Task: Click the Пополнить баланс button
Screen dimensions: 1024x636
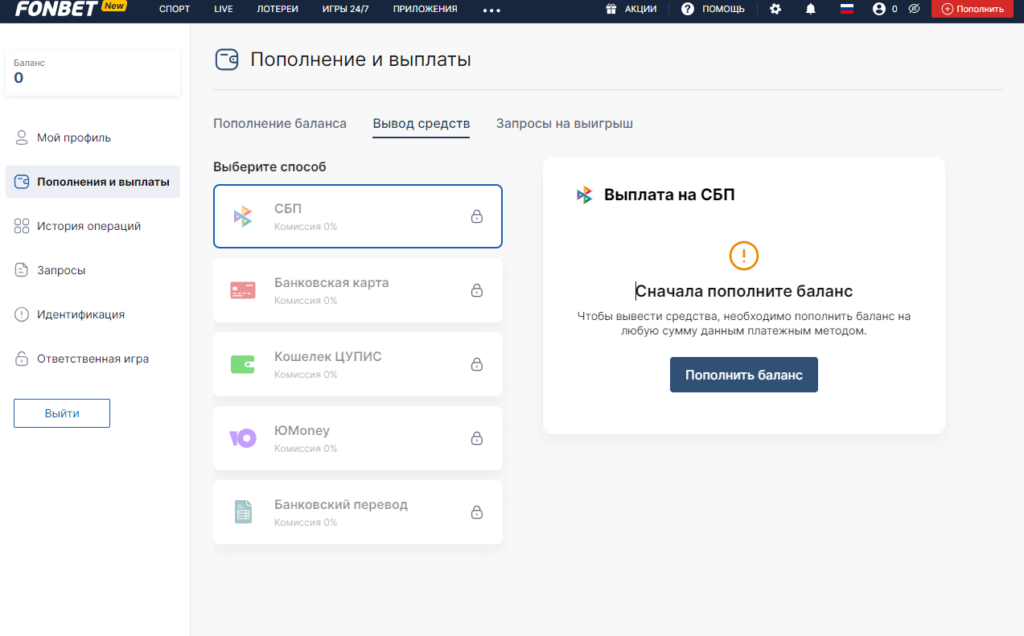Action: 743,375
